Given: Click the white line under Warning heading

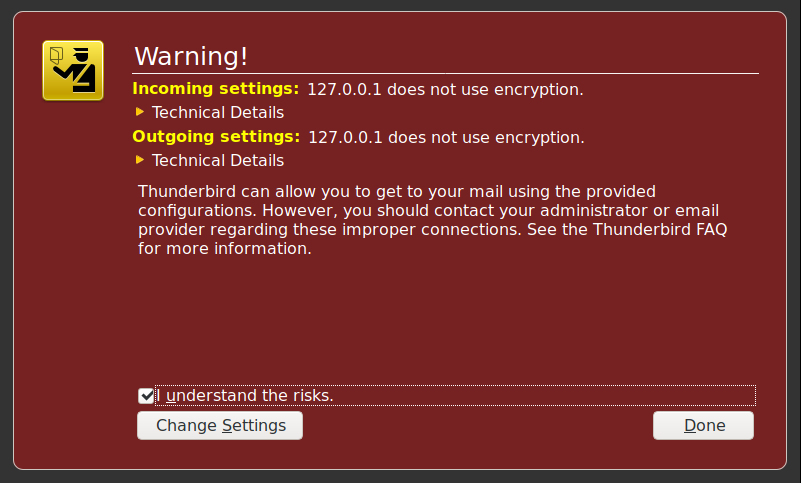Looking at the screenshot, I should [445, 74].
